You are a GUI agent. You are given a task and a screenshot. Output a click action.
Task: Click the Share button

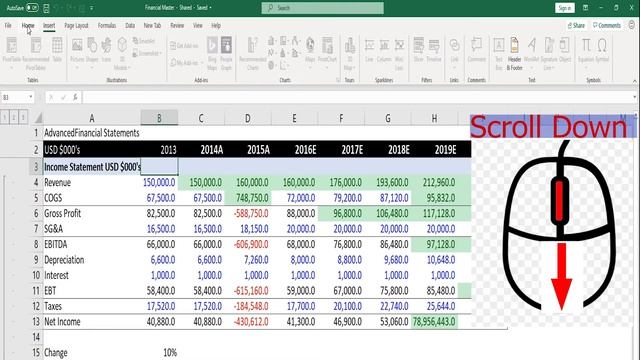[x=576, y=25]
